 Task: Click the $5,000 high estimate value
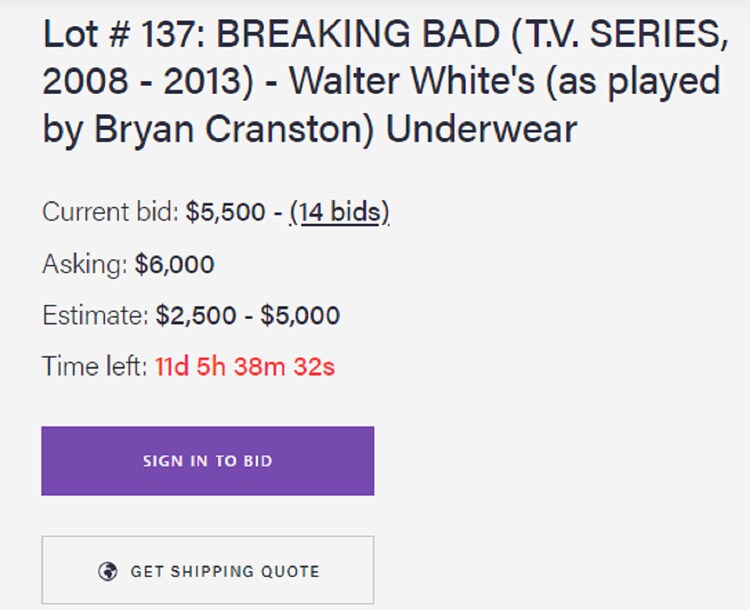click(x=300, y=316)
